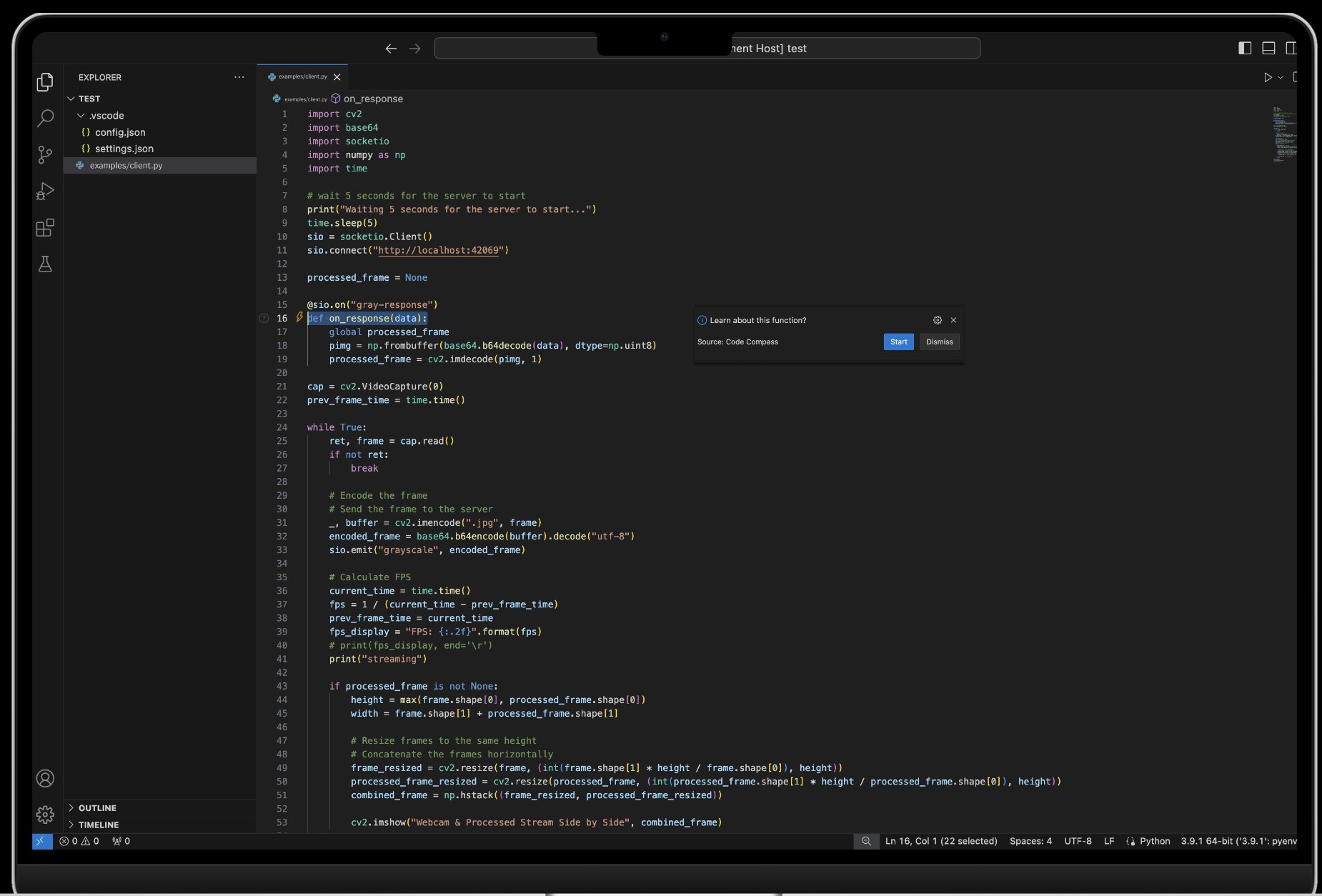Click the lightbulb code action on line 16

pyautogui.click(x=299, y=317)
